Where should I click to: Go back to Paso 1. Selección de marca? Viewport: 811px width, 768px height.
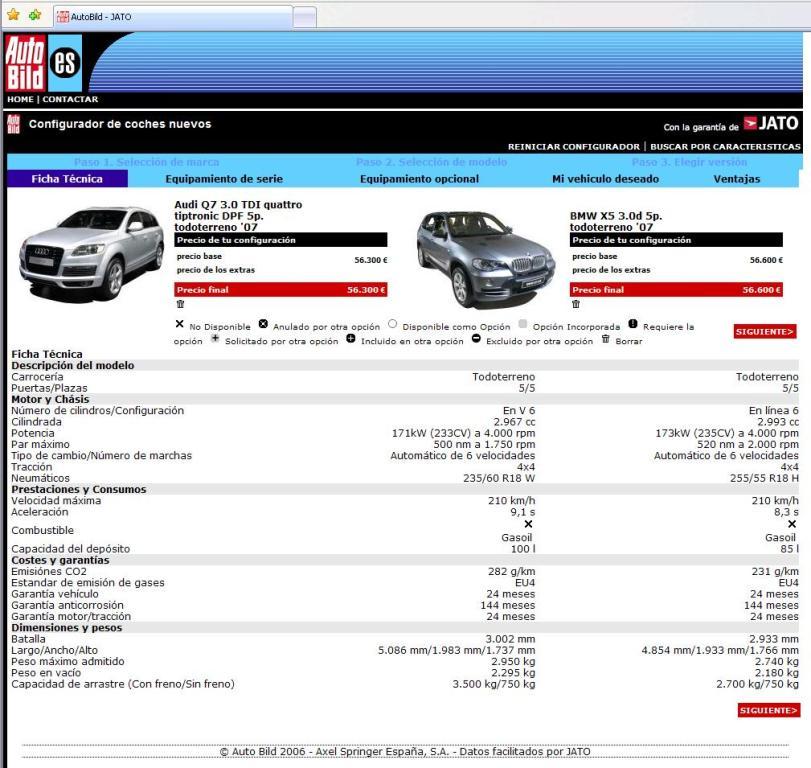(146, 162)
